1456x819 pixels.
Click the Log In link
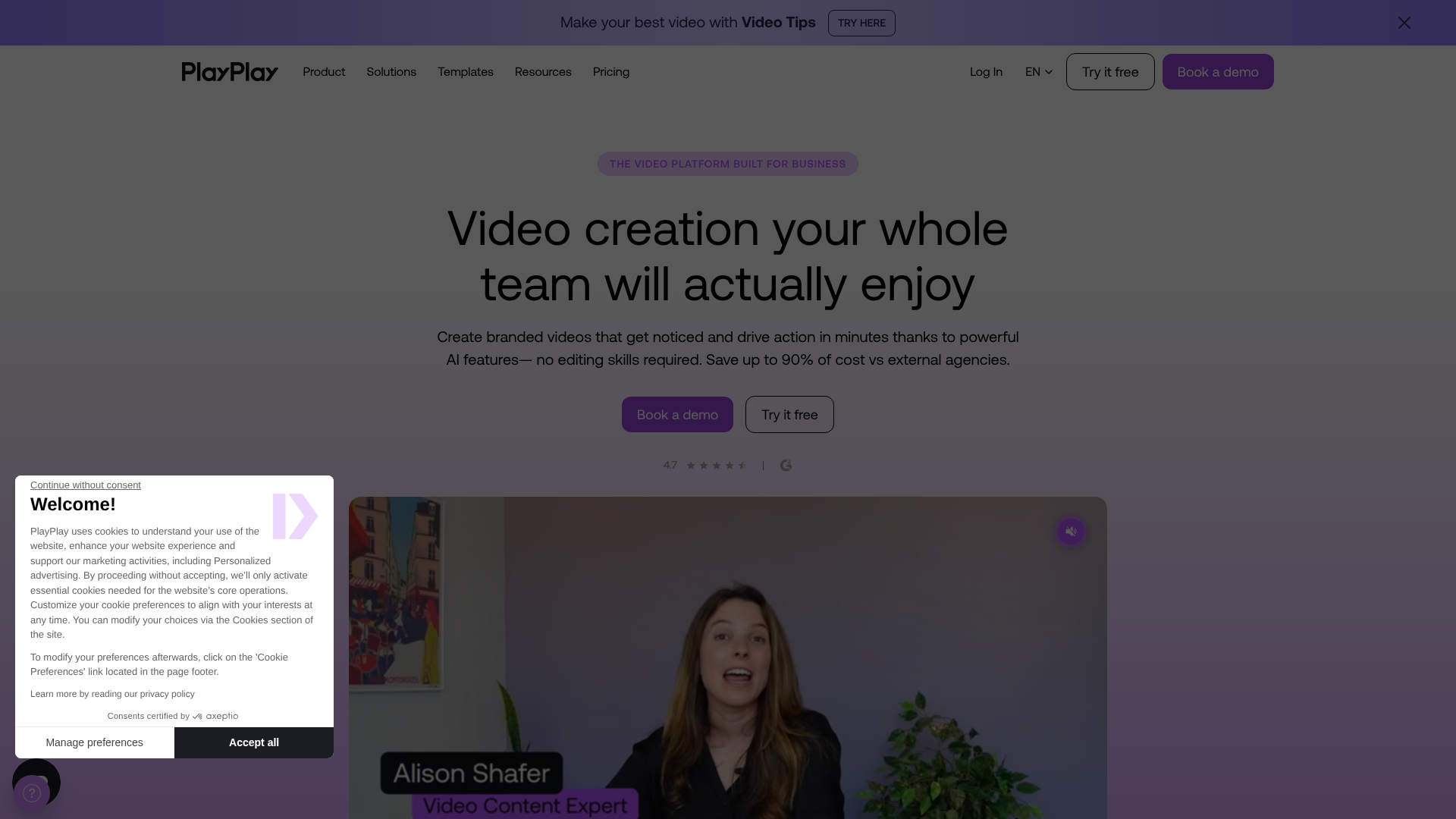click(985, 71)
